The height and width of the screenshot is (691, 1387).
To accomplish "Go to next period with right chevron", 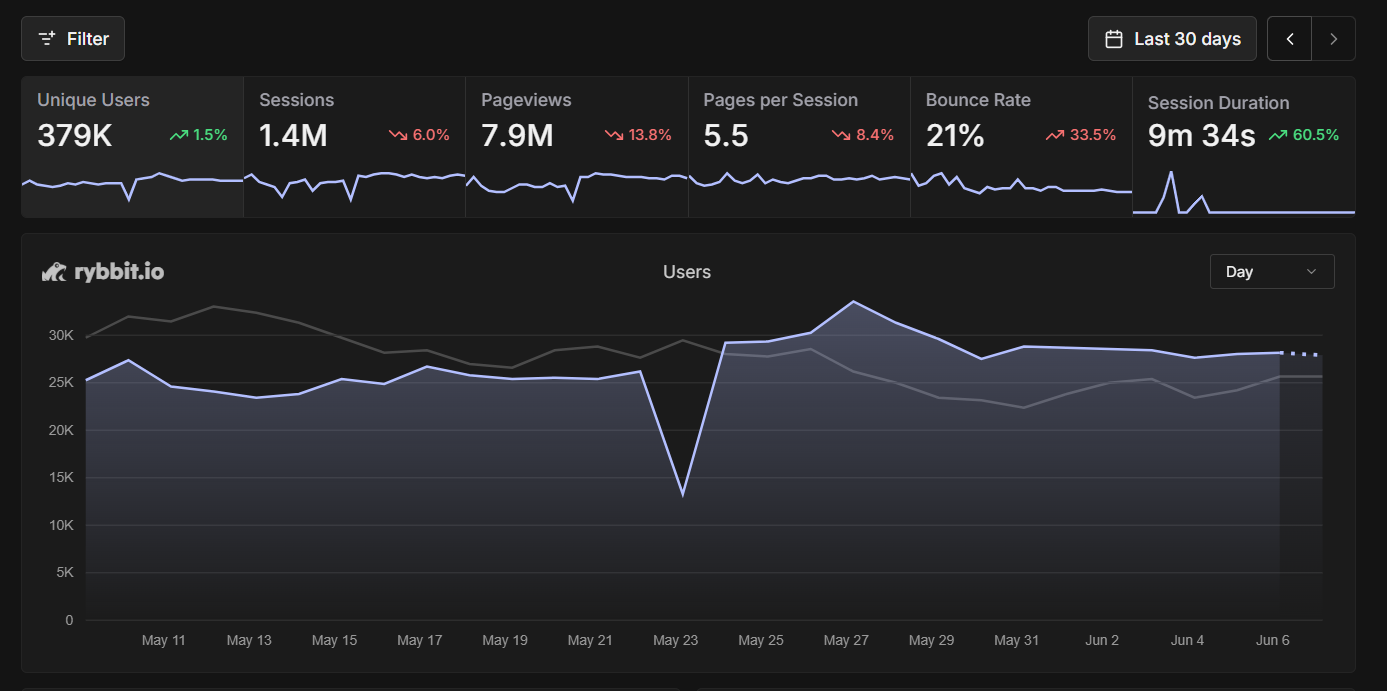I will (1333, 39).
